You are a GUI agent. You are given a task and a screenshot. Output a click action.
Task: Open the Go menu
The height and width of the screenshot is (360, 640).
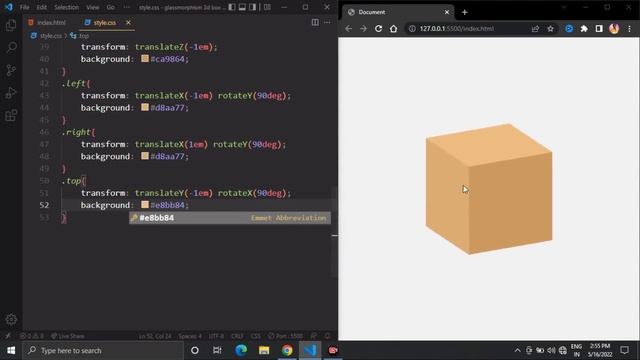point(111,7)
